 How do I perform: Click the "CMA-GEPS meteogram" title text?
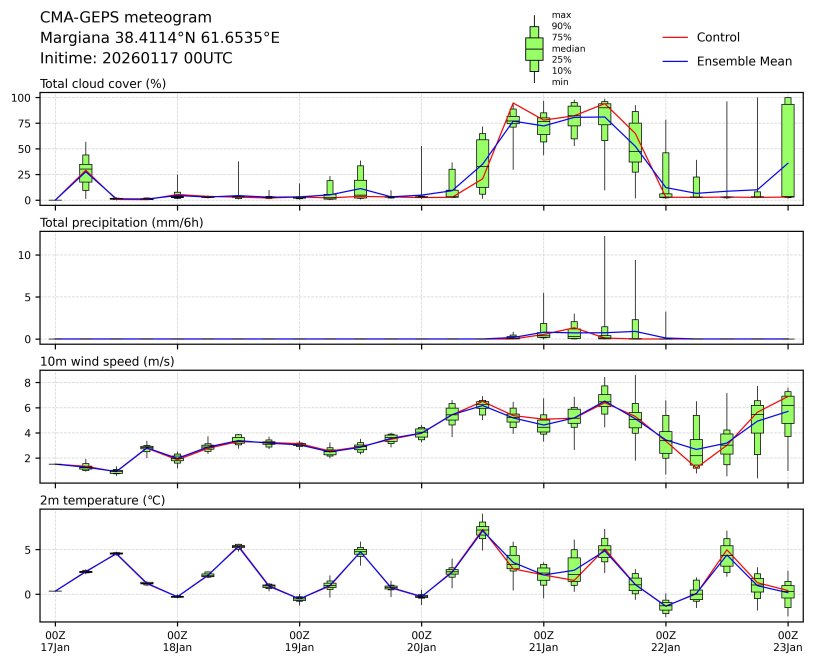[x=126, y=18]
